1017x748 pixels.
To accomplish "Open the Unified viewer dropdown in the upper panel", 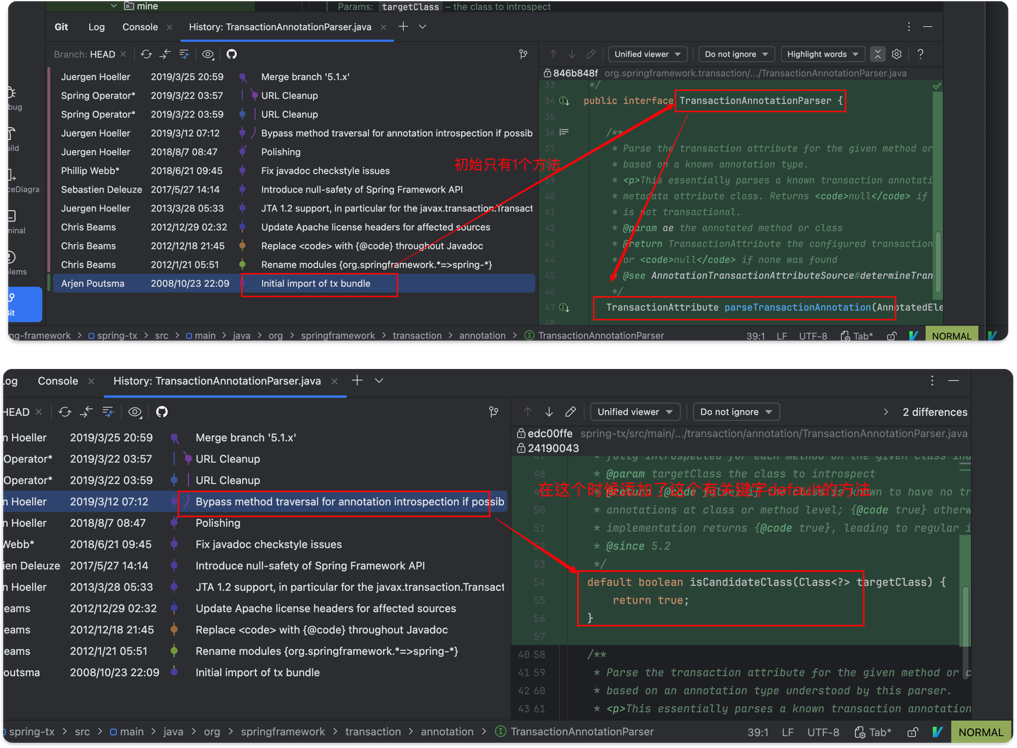I will [x=647, y=54].
